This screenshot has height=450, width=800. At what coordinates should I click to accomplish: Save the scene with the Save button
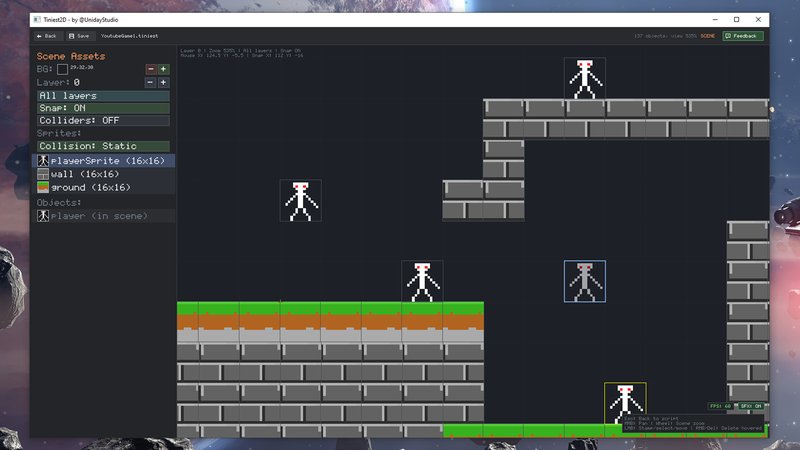coord(79,36)
